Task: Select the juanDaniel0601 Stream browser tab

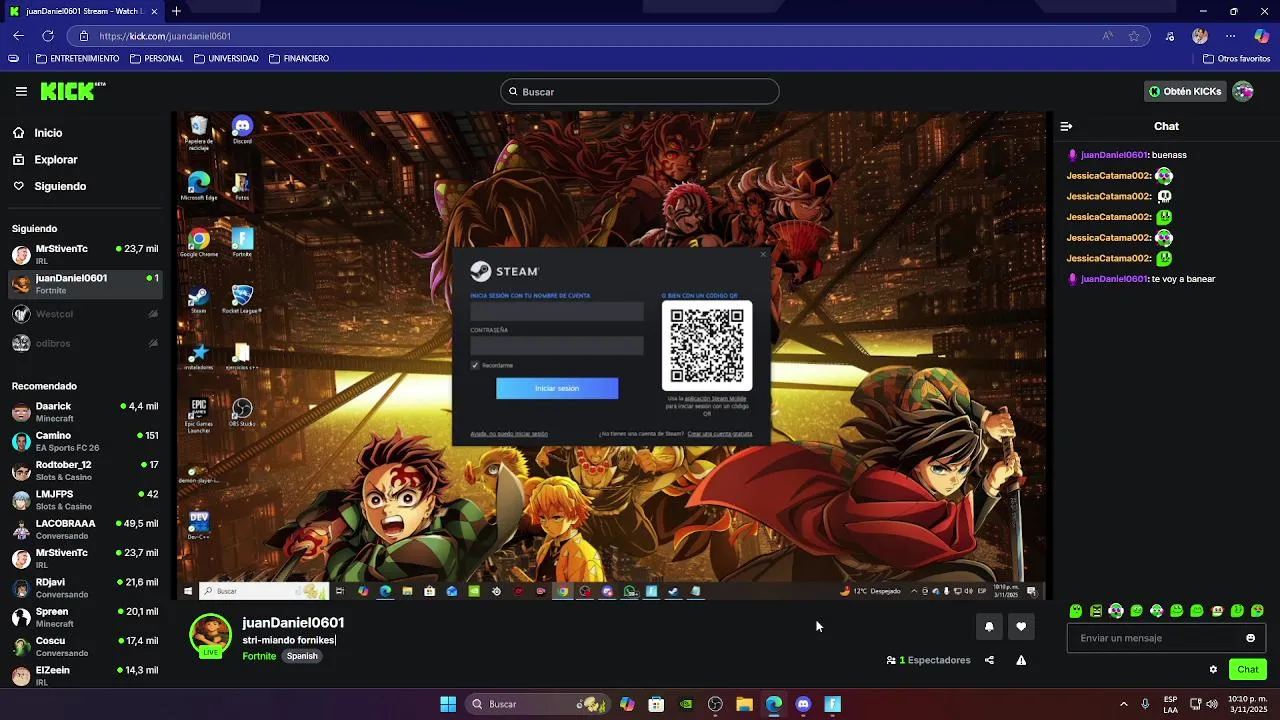Action: (84, 11)
